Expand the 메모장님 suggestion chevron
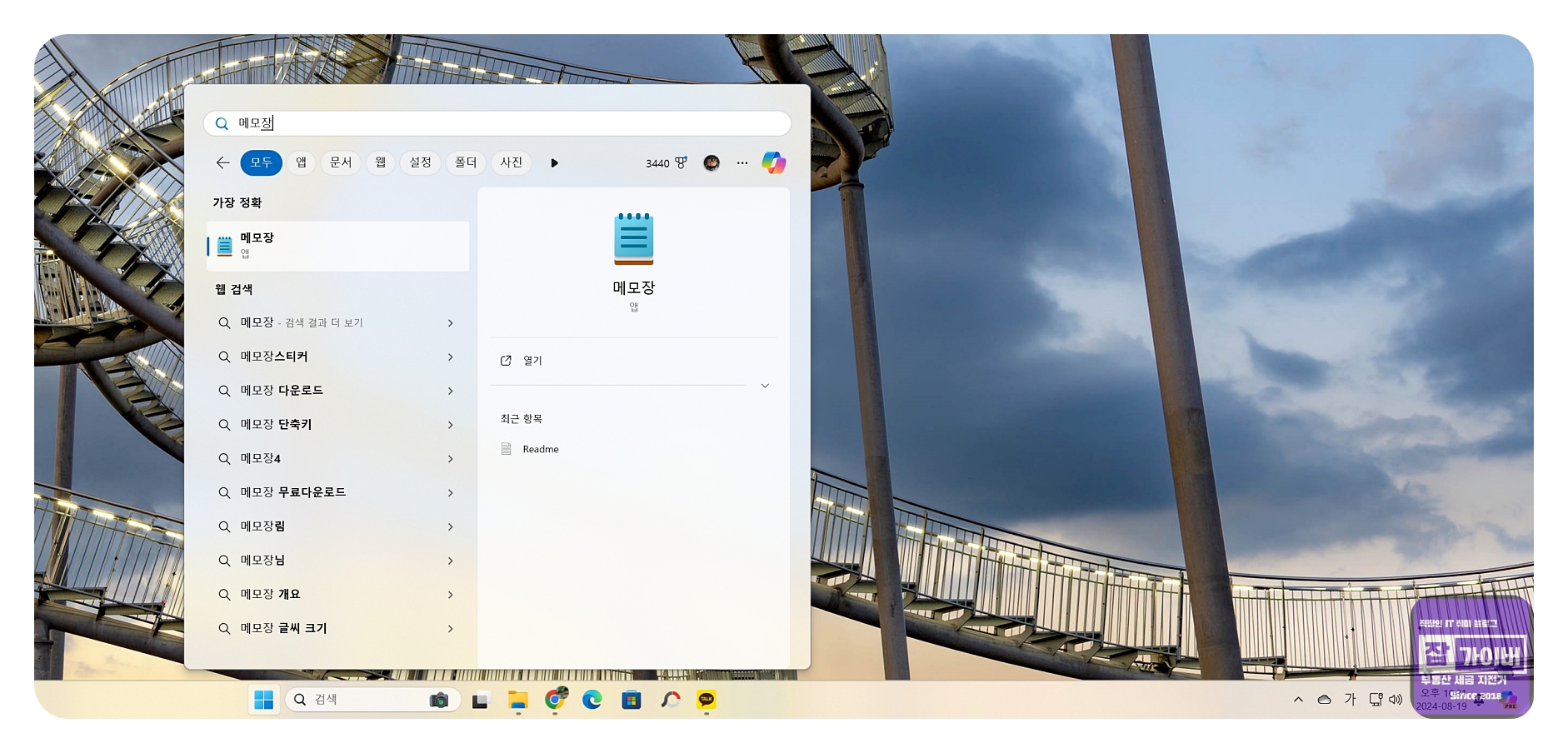This screenshot has width=1568, height=753. point(450,561)
